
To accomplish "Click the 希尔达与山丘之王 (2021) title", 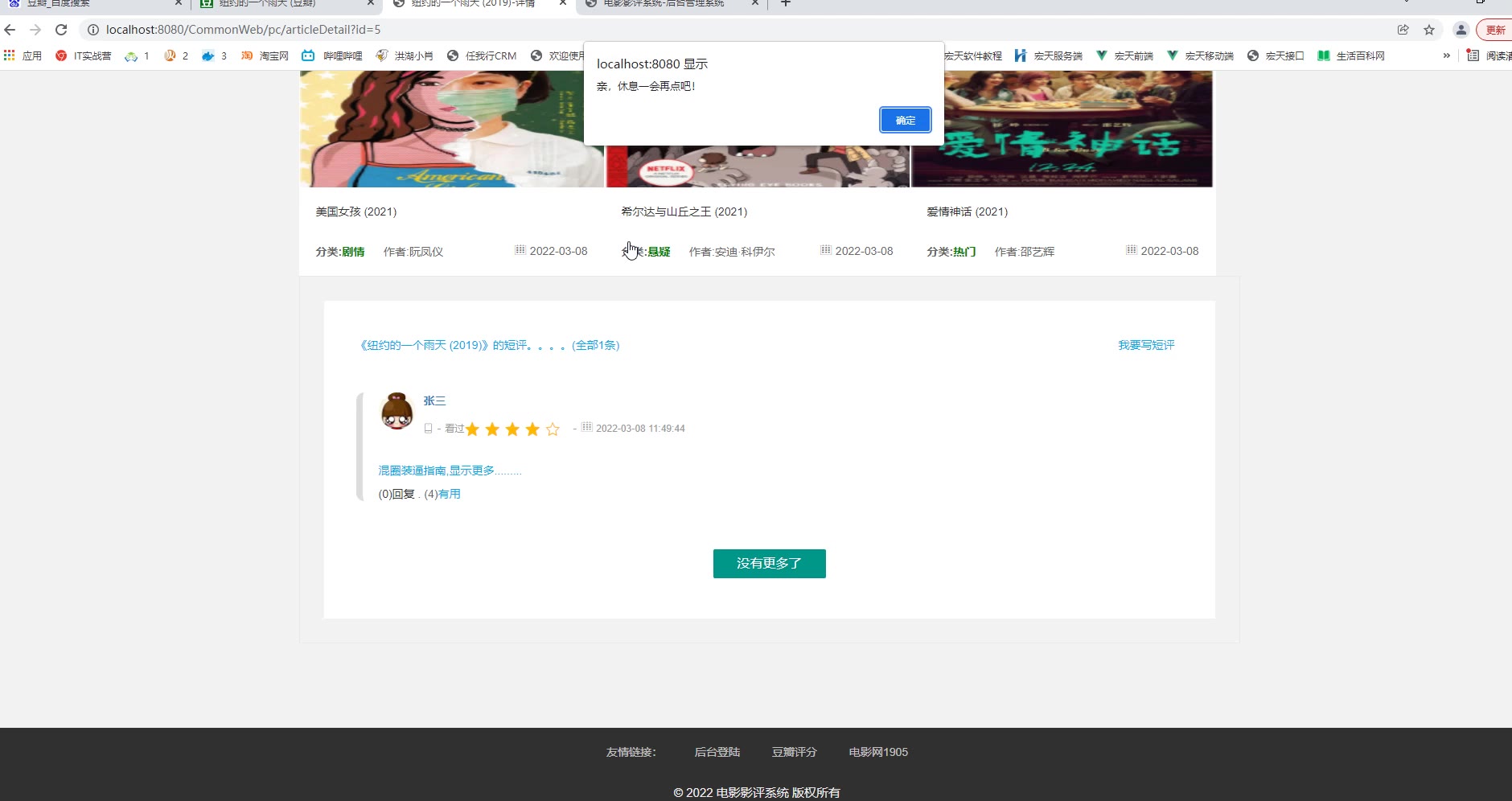I will 684,212.
